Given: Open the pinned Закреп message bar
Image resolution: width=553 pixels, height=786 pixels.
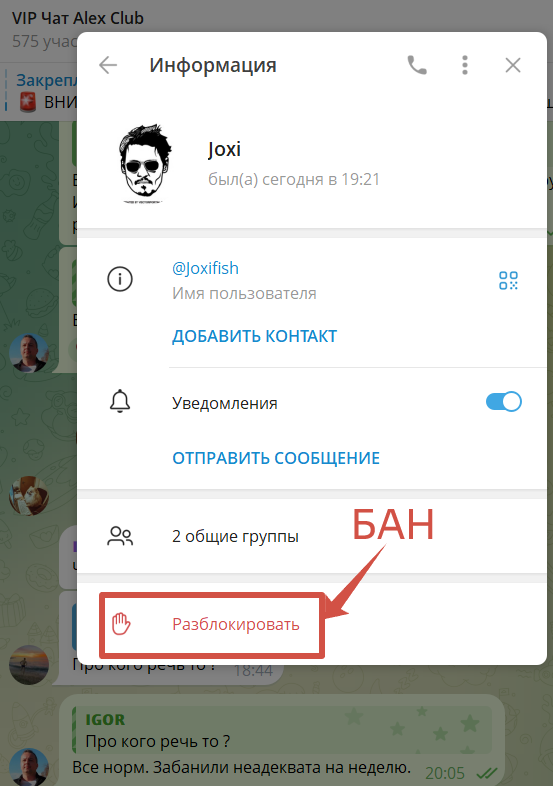Looking at the screenshot, I should click(x=40, y=91).
